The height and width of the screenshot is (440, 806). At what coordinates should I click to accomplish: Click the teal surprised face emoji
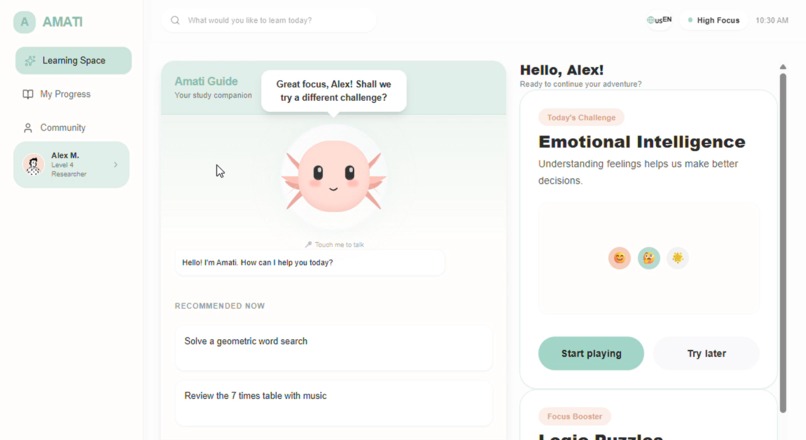pos(649,258)
